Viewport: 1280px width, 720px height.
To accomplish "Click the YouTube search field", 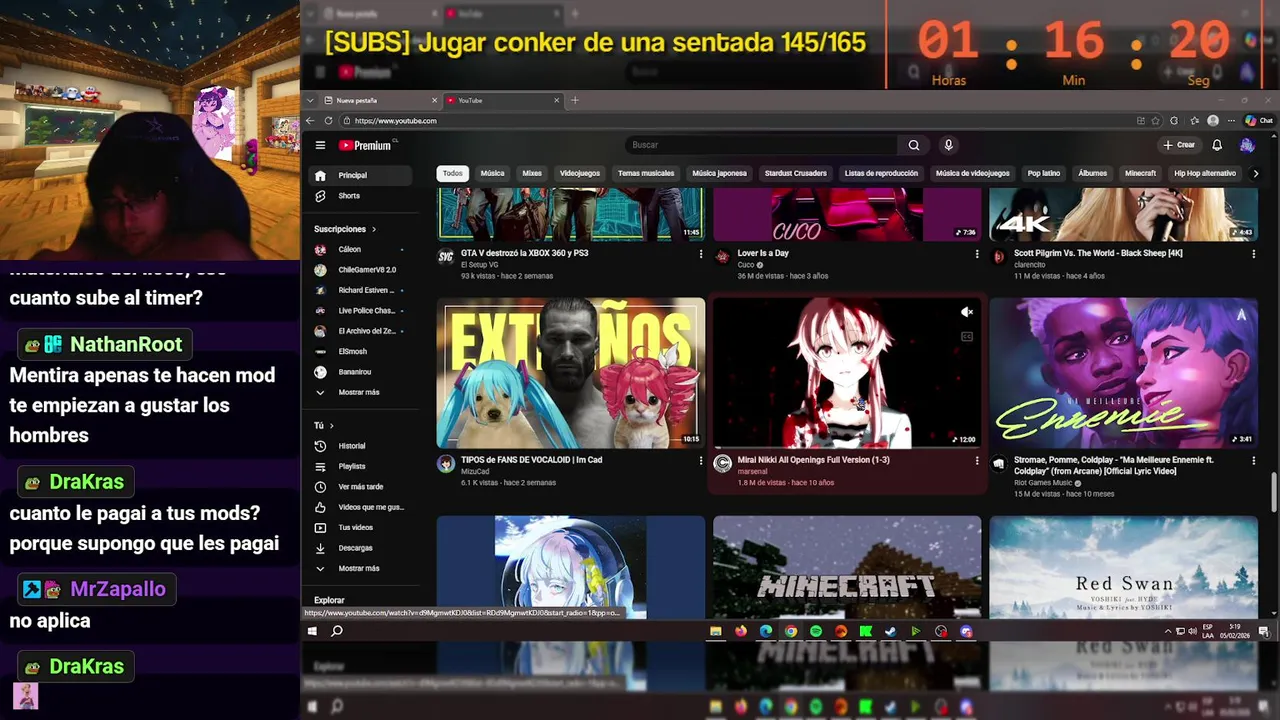I will click(x=763, y=145).
